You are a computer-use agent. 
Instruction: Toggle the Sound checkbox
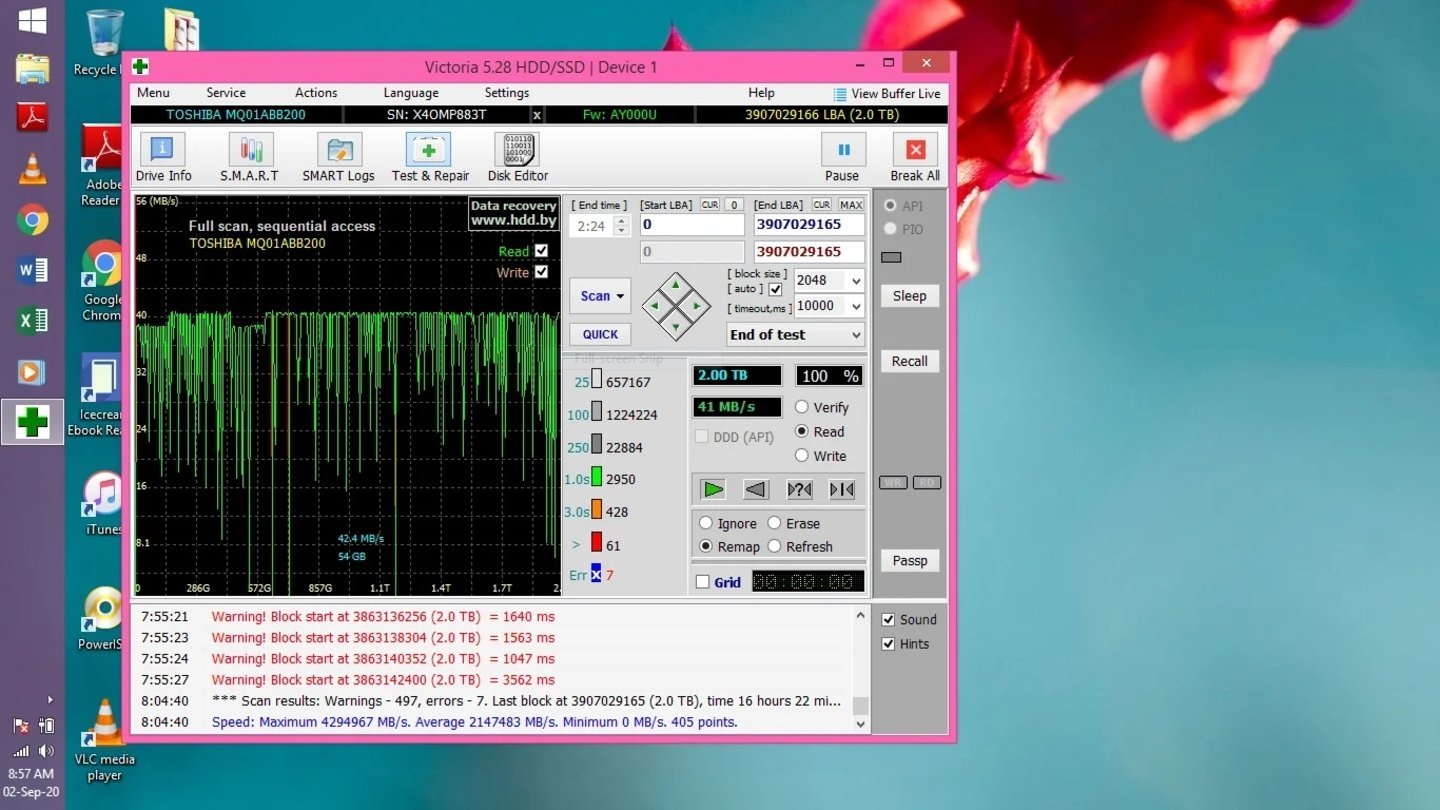(888, 619)
